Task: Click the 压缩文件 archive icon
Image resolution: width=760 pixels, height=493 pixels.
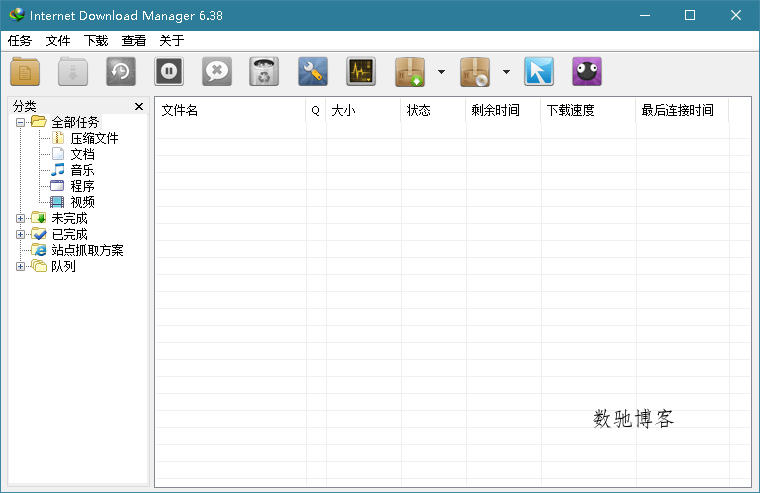Action: click(58, 138)
